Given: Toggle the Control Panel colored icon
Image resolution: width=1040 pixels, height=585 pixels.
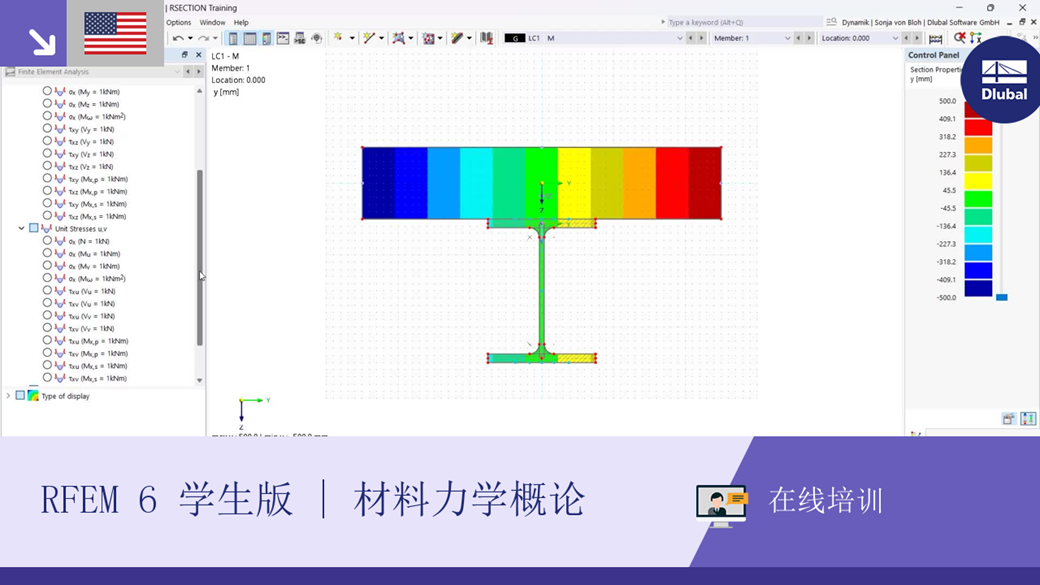Looking at the screenshot, I should (266, 38).
